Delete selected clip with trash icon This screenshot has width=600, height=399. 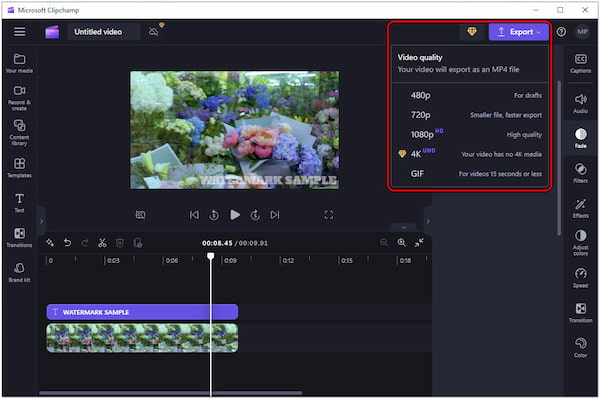[120, 243]
